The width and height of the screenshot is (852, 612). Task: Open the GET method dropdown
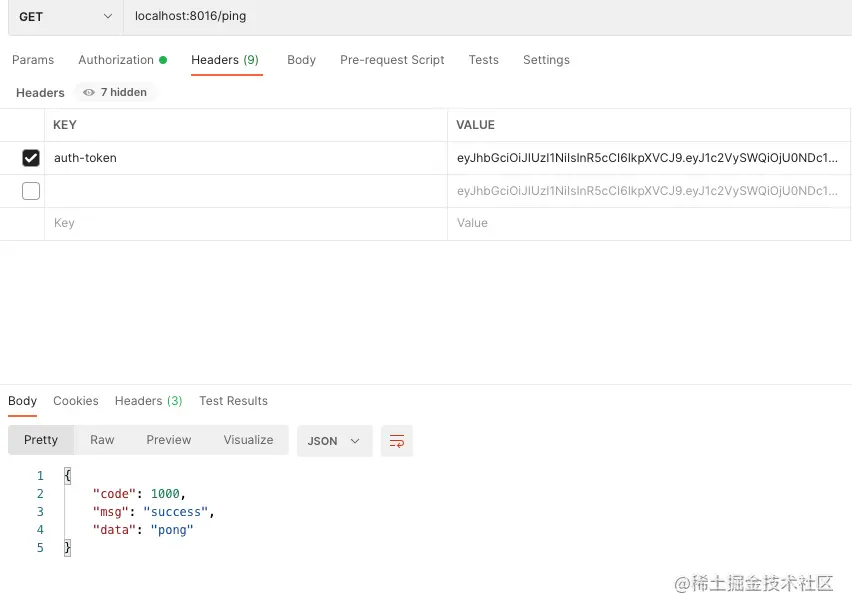click(66, 17)
